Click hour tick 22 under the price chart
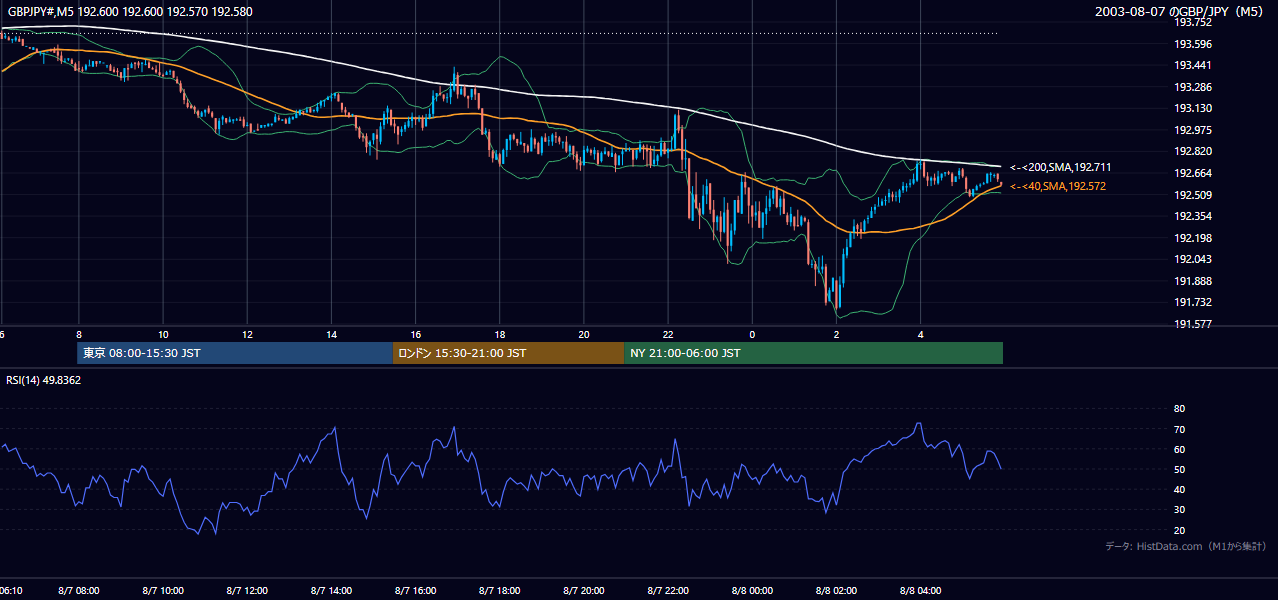This screenshot has height=600, width=1278. tap(668, 335)
